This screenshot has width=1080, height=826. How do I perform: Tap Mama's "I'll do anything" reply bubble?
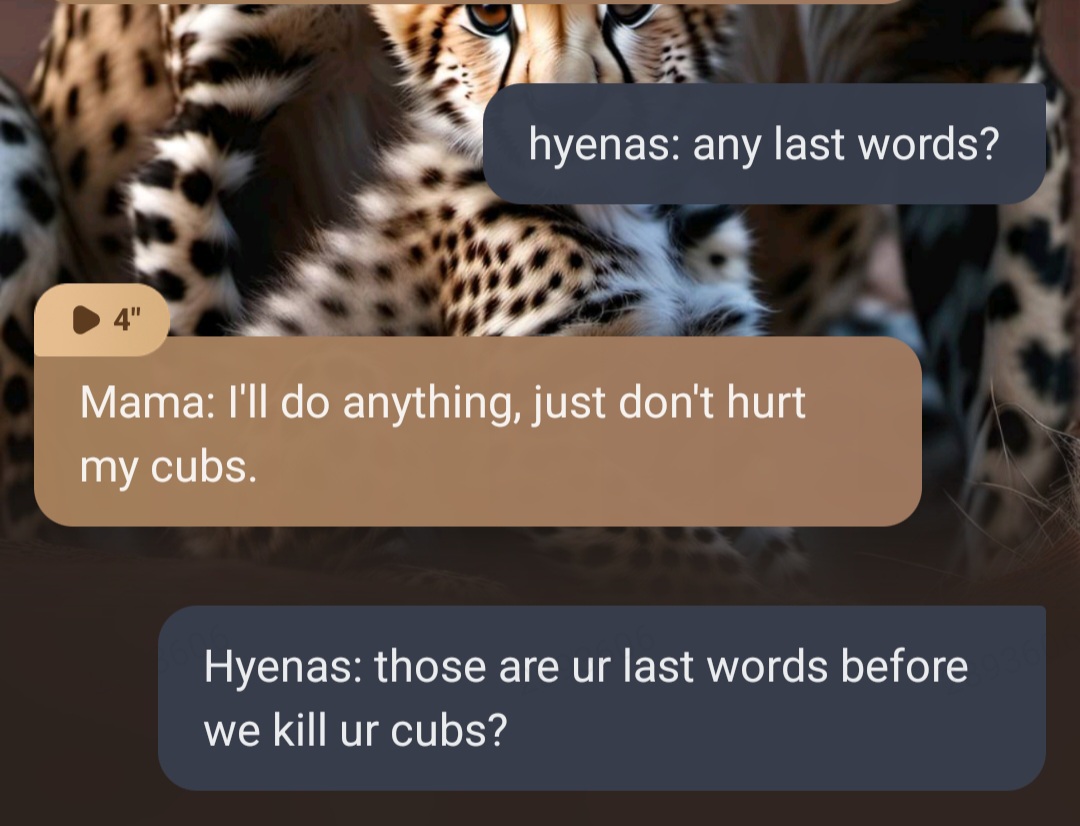click(x=477, y=432)
